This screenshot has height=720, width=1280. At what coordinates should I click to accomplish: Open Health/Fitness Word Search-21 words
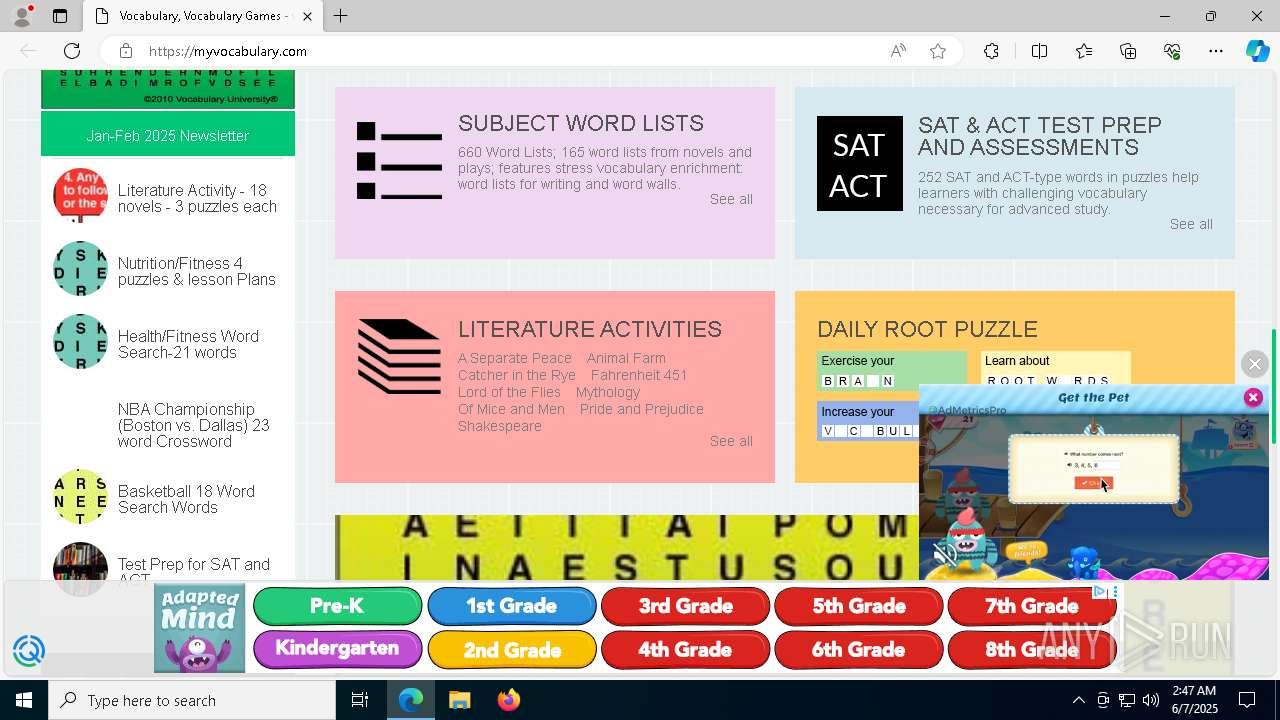click(188, 344)
